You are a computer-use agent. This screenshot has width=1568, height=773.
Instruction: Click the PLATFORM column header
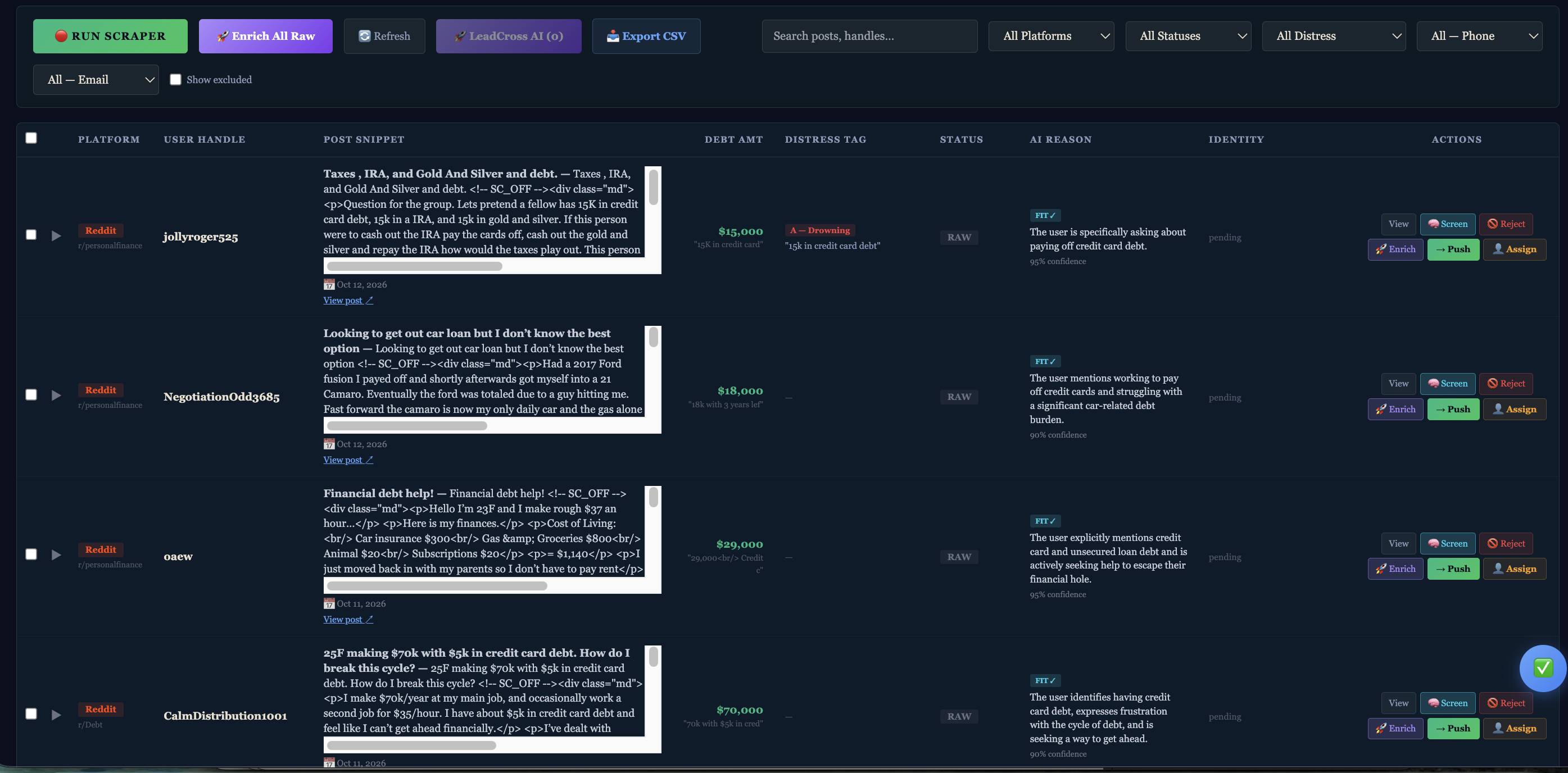pyautogui.click(x=109, y=139)
